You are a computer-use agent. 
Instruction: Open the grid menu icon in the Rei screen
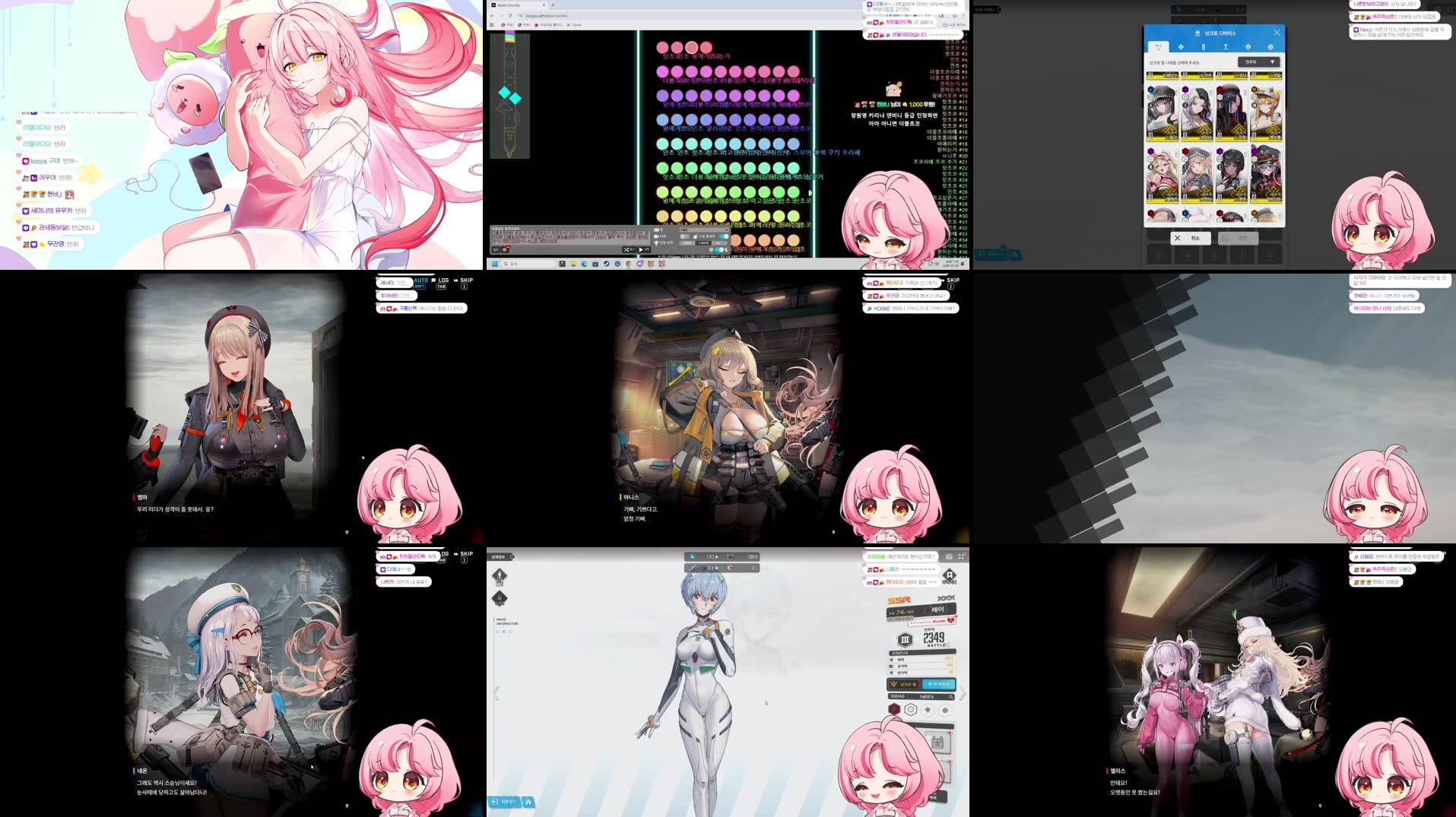962,556
